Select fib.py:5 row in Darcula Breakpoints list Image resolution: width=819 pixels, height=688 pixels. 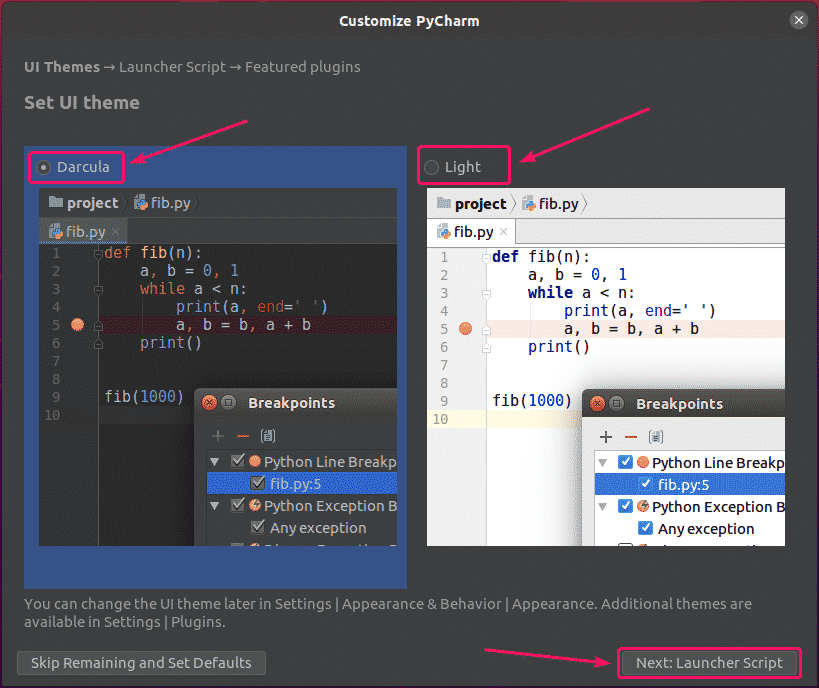[x=302, y=483]
